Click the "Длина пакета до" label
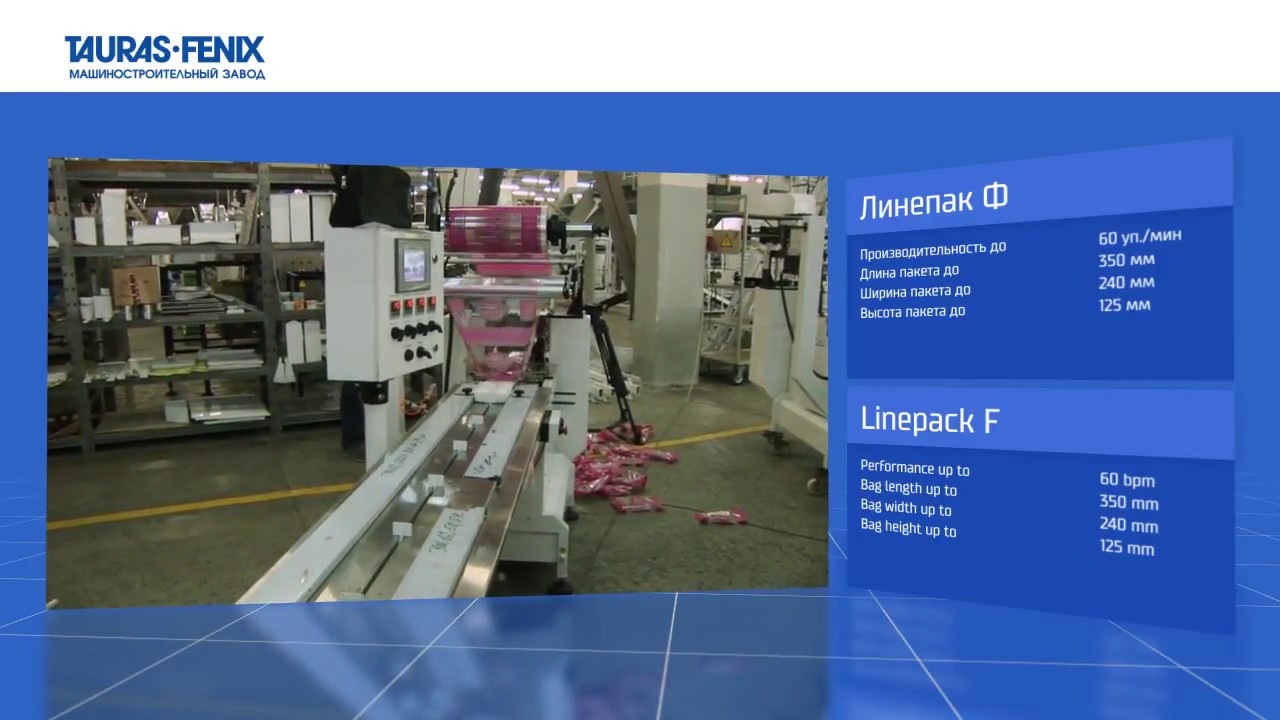 [x=909, y=271]
